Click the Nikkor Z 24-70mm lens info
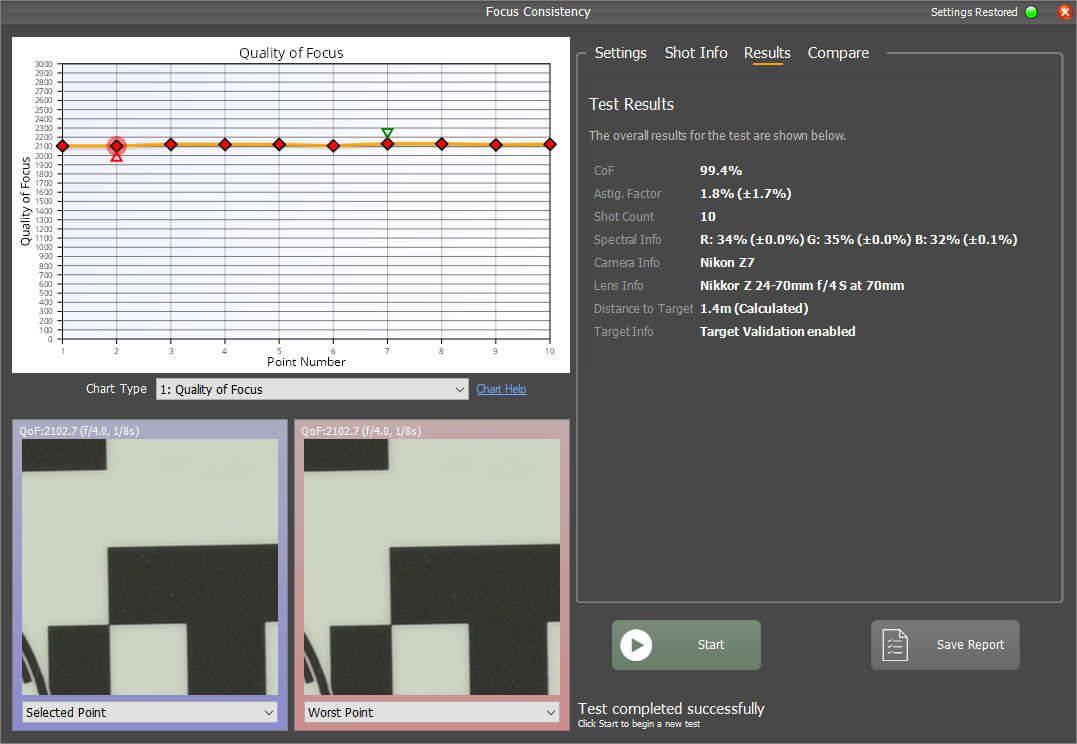Viewport: 1077px width, 744px height. pos(802,286)
